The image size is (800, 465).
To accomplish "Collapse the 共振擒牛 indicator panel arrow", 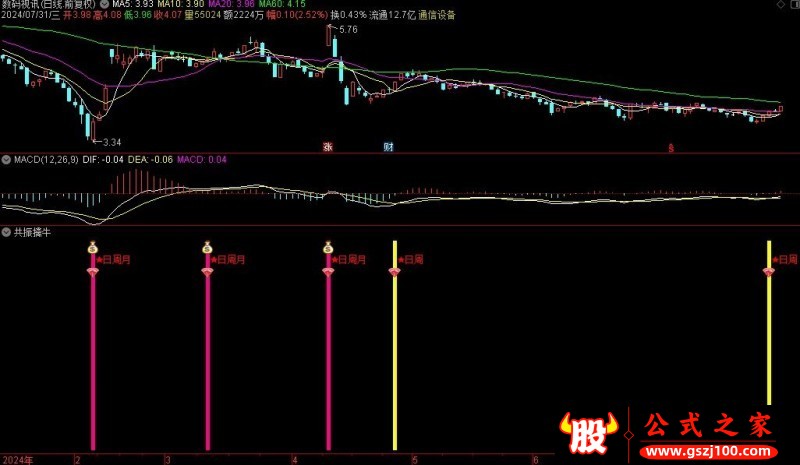I will point(6,232).
